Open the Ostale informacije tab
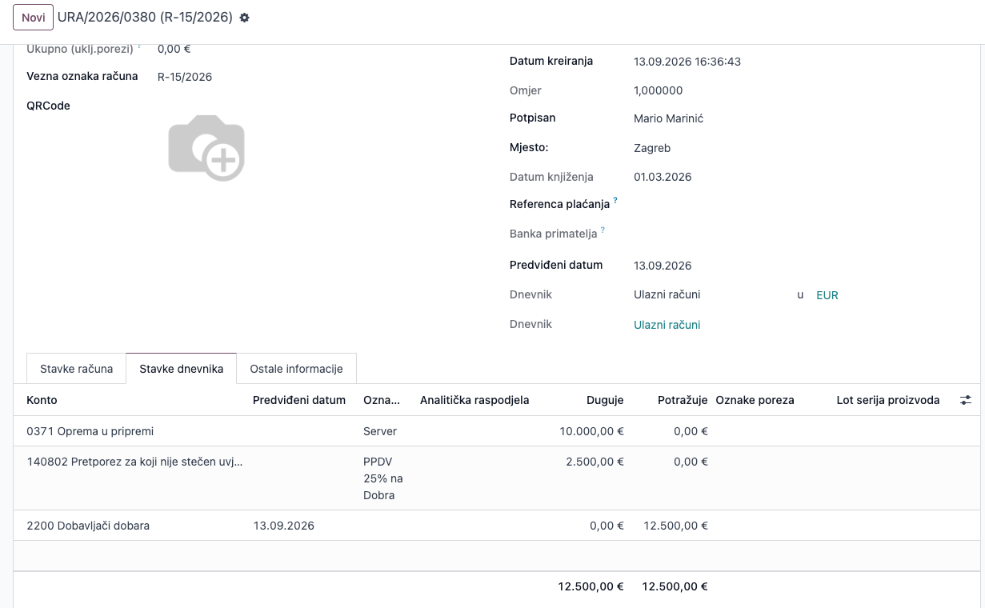The height and width of the screenshot is (608, 985). point(296,369)
